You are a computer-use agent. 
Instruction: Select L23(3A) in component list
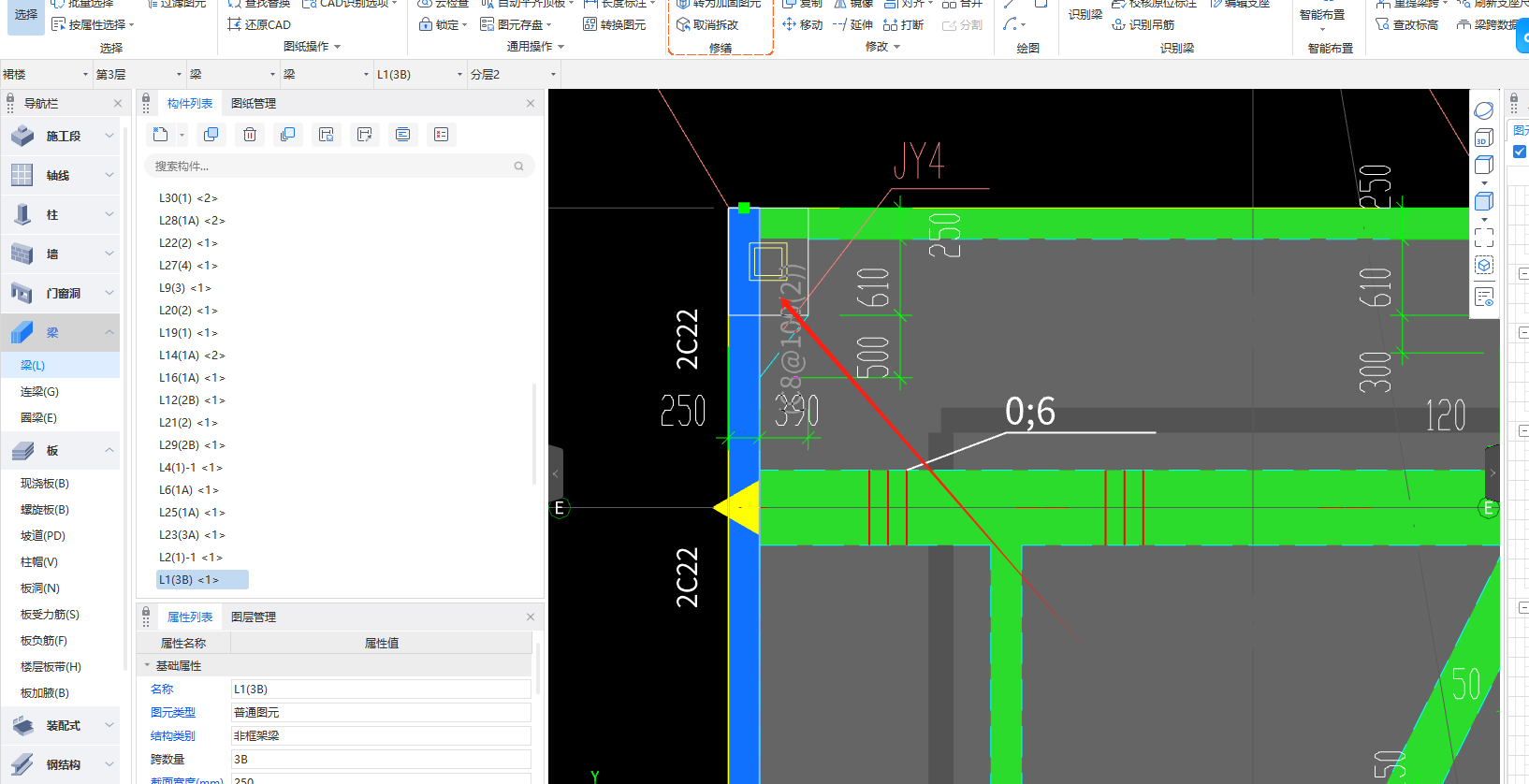click(x=192, y=535)
